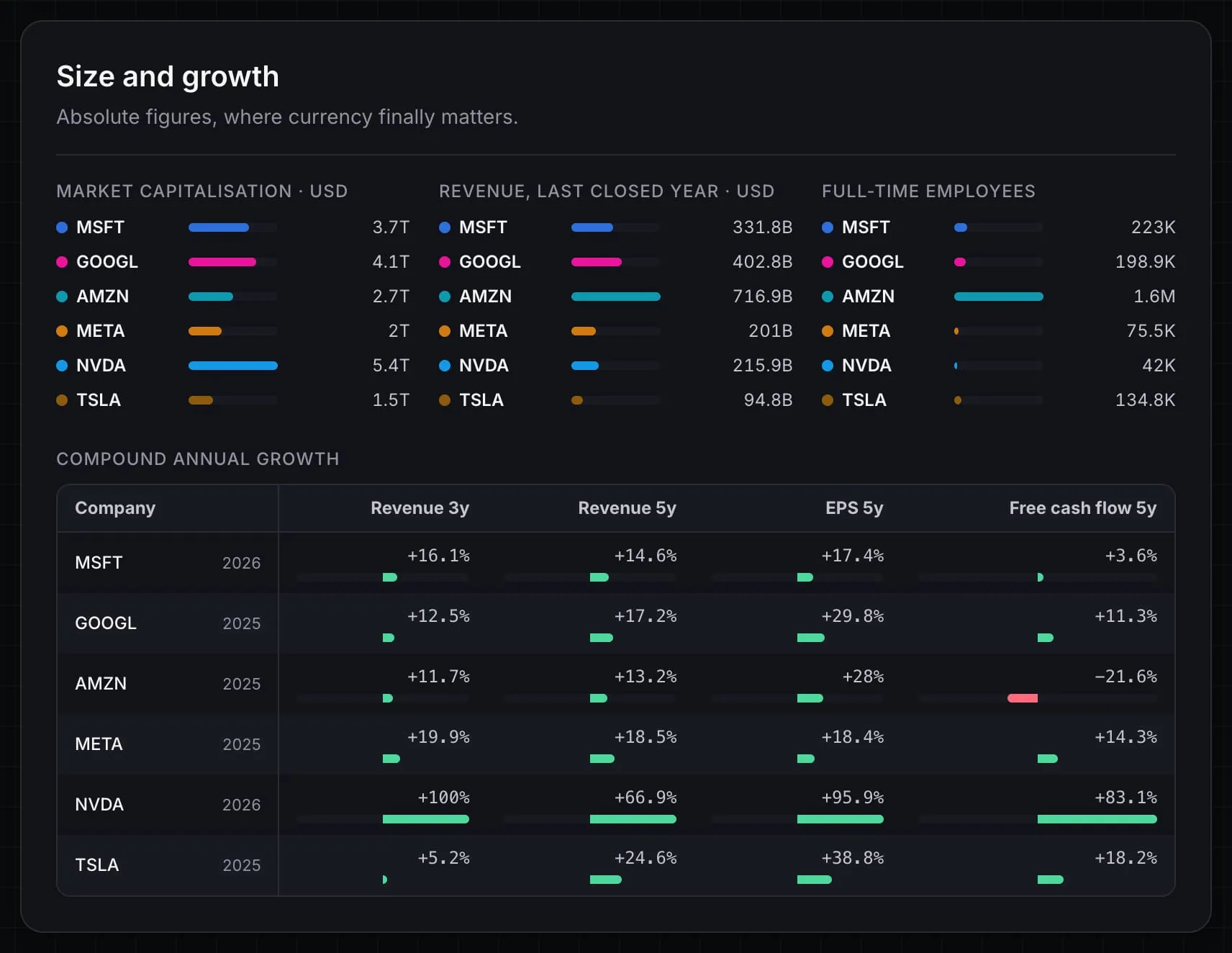The width and height of the screenshot is (1232, 953).
Task: Click MSFT free cash flow value +3.6%
Action: [1131, 556]
